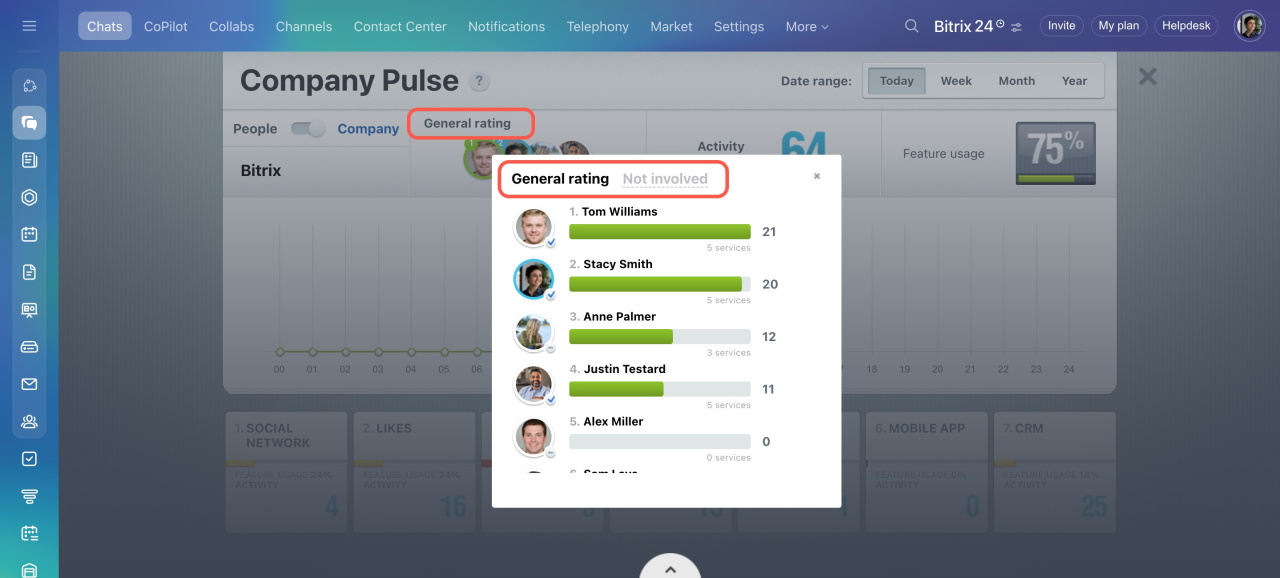Open the hamburger menu in the sidebar
The width and height of the screenshot is (1280, 578).
pyautogui.click(x=29, y=26)
